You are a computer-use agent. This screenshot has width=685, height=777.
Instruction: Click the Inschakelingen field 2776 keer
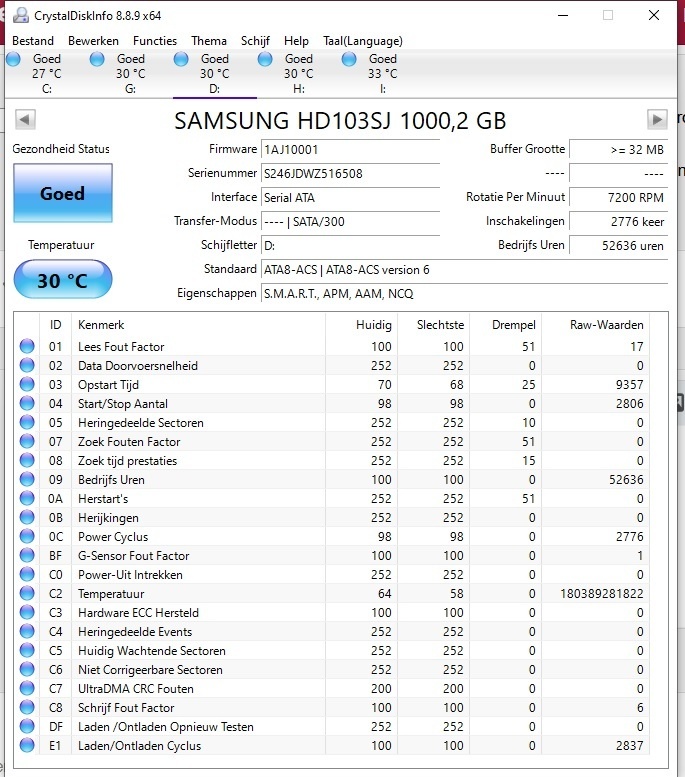(x=618, y=222)
